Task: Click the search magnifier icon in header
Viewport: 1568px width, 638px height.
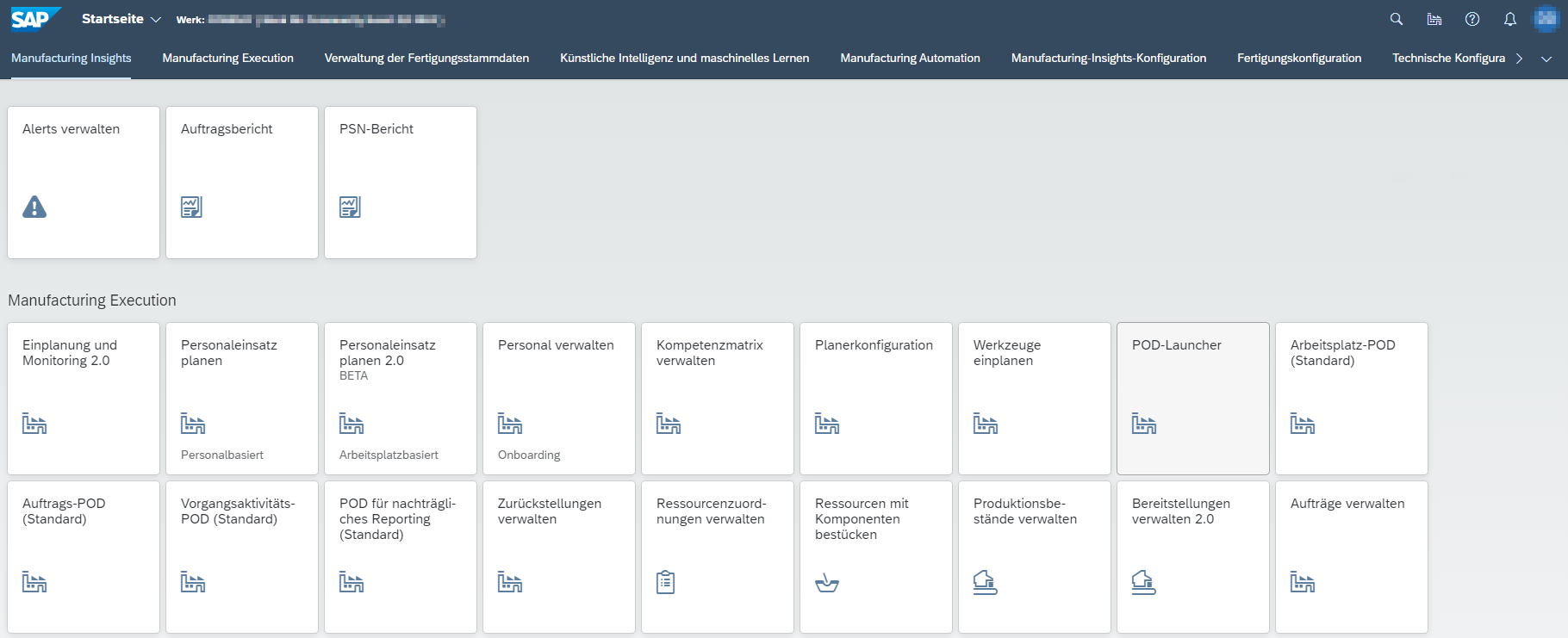Action: (1397, 19)
